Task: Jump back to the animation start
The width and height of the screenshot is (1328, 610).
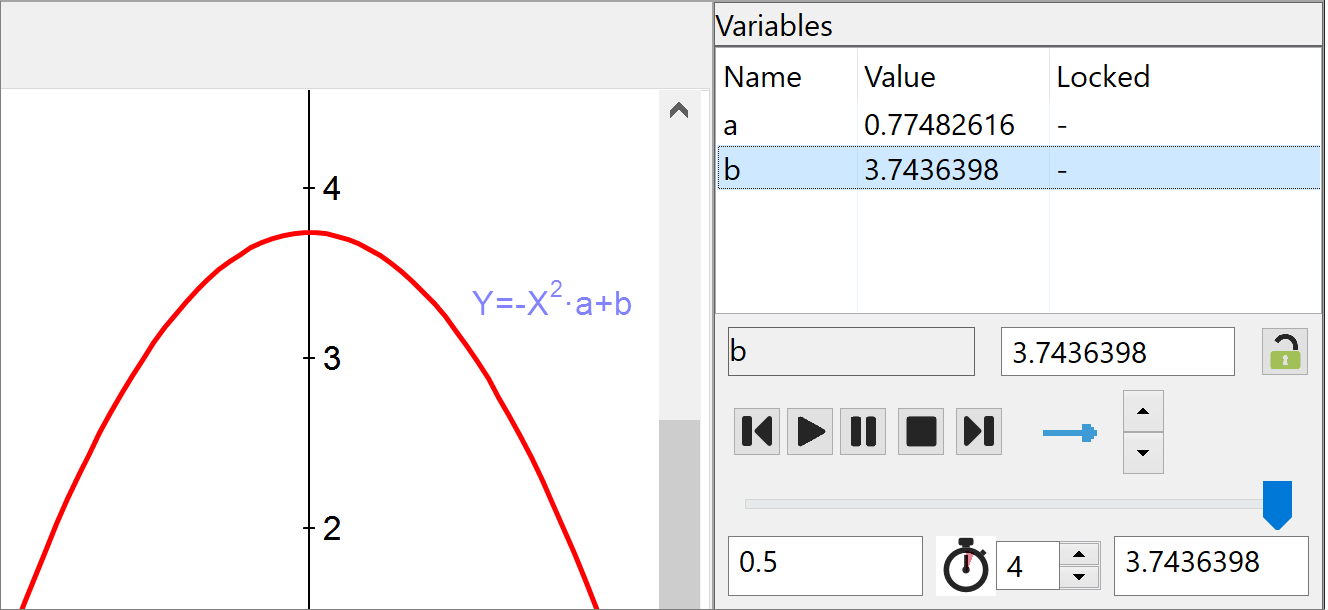Action: [757, 431]
